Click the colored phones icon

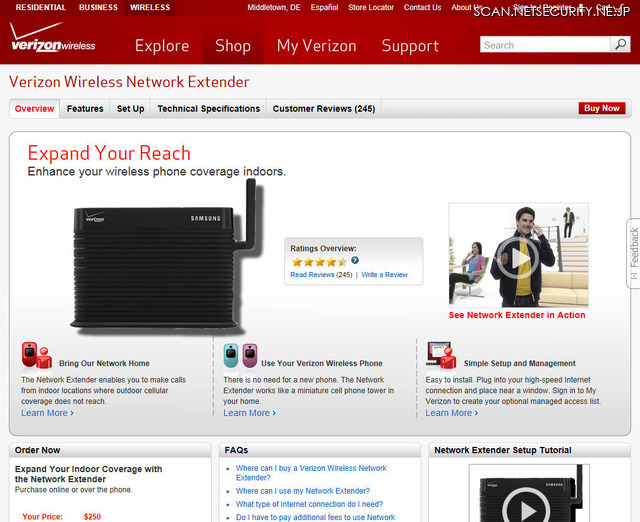(x=239, y=355)
